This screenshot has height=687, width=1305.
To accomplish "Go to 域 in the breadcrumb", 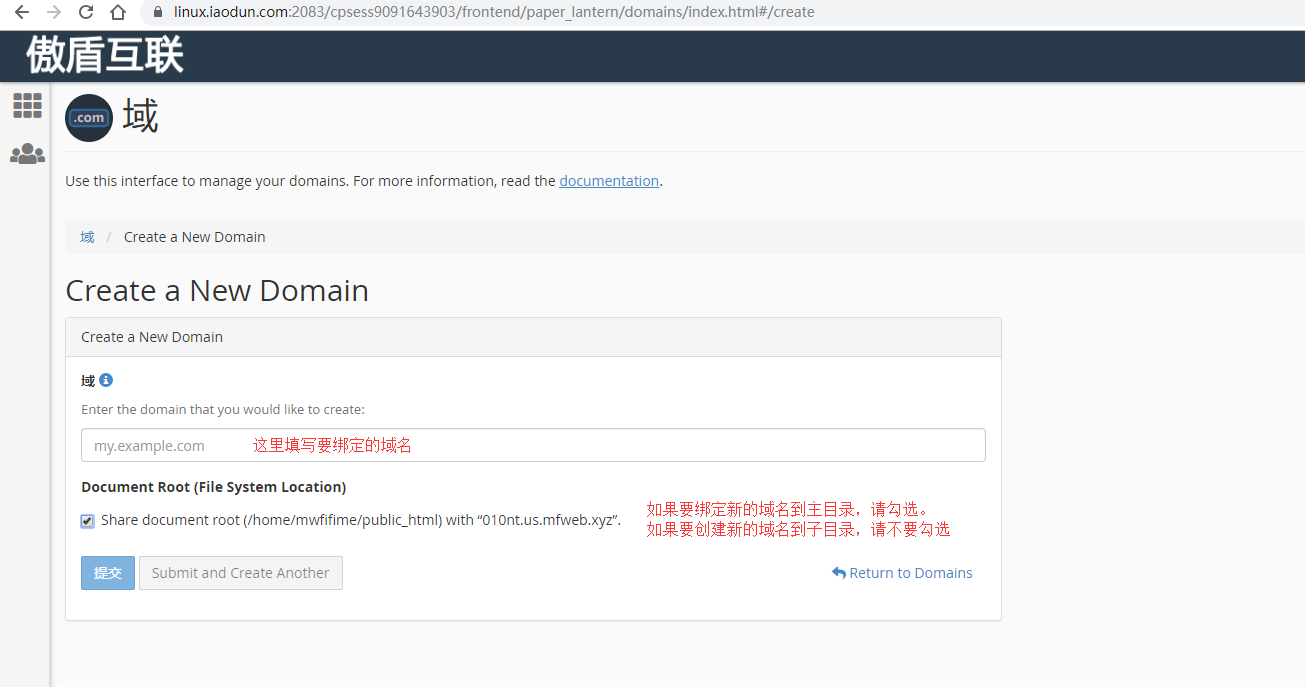I will point(87,237).
